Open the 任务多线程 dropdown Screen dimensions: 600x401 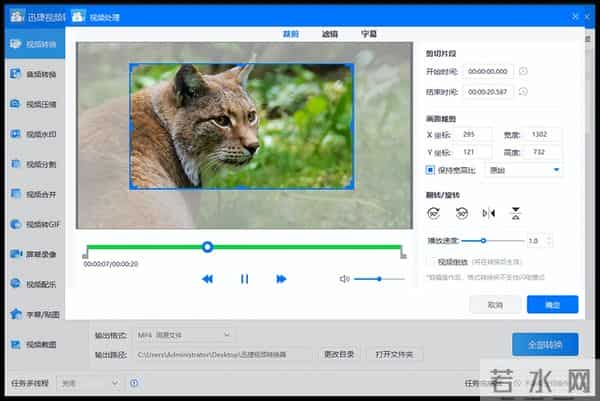pyautogui.click(x=88, y=383)
